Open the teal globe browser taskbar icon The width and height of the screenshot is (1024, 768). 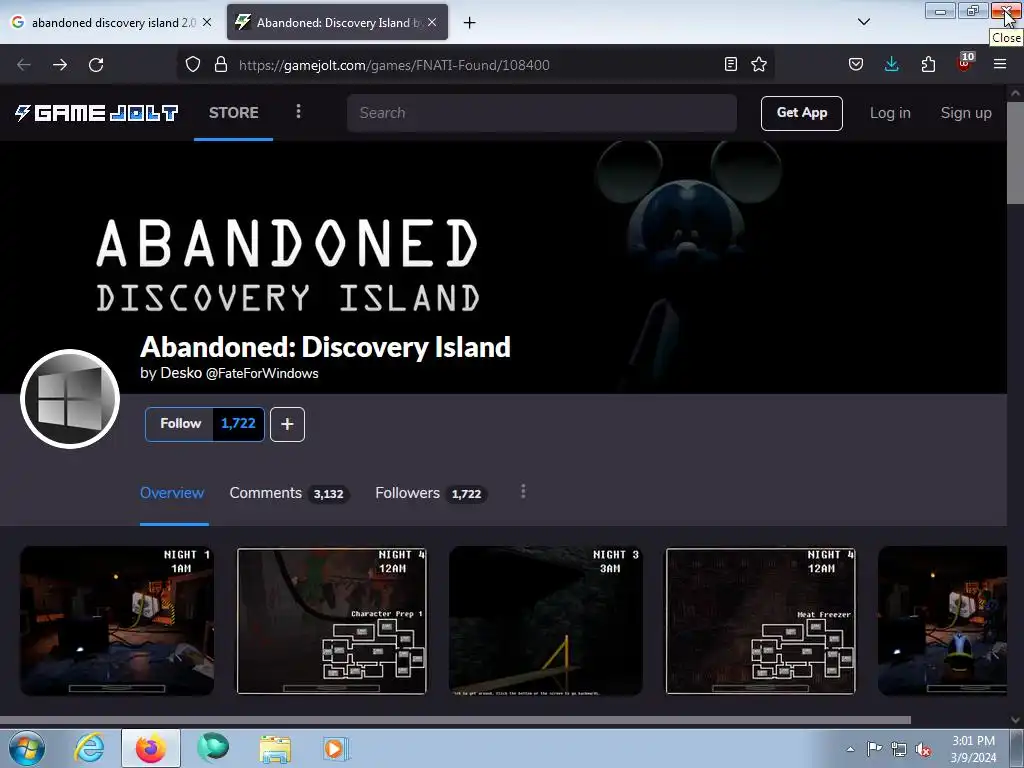point(213,748)
